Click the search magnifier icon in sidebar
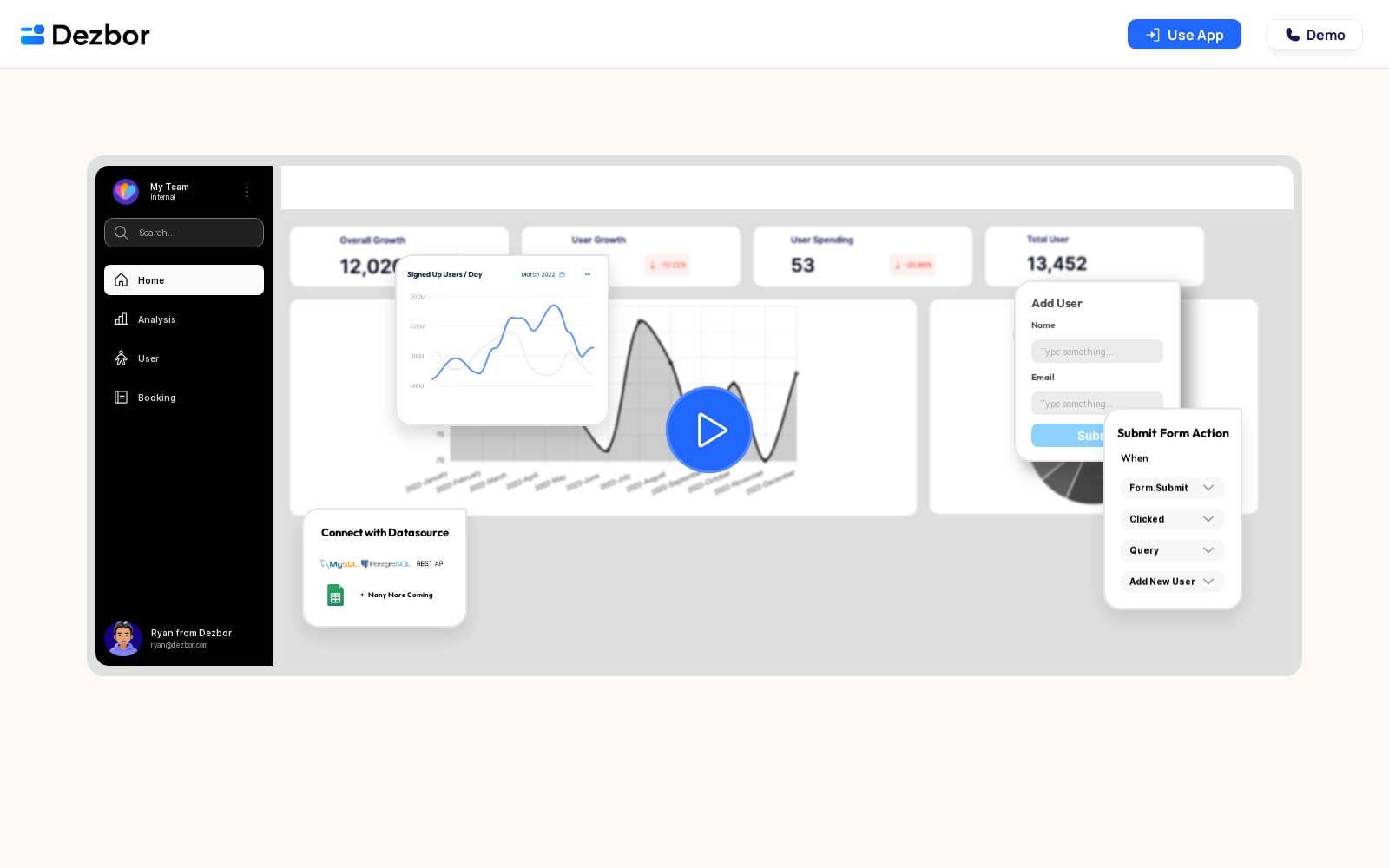Image resolution: width=1389 pixels, height=868 pixels. click(x=122, y=233)
